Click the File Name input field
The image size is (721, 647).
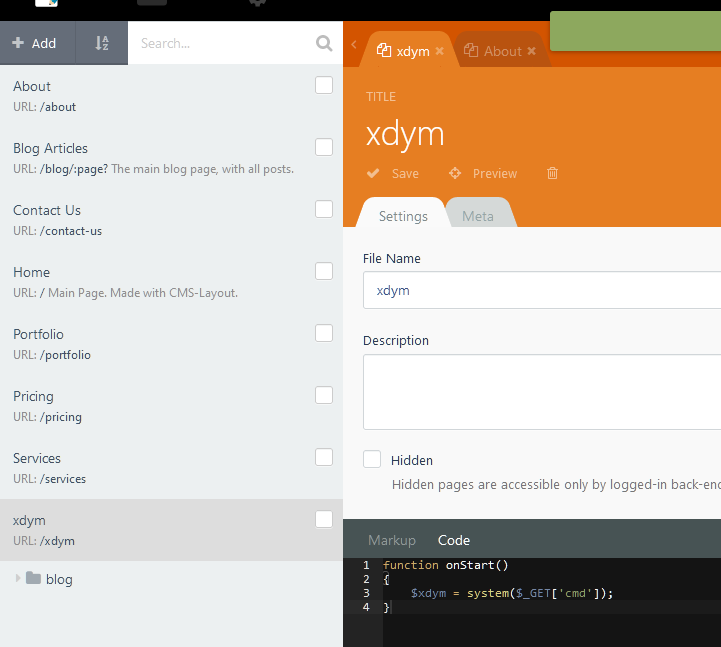click(x=540, y=290)
